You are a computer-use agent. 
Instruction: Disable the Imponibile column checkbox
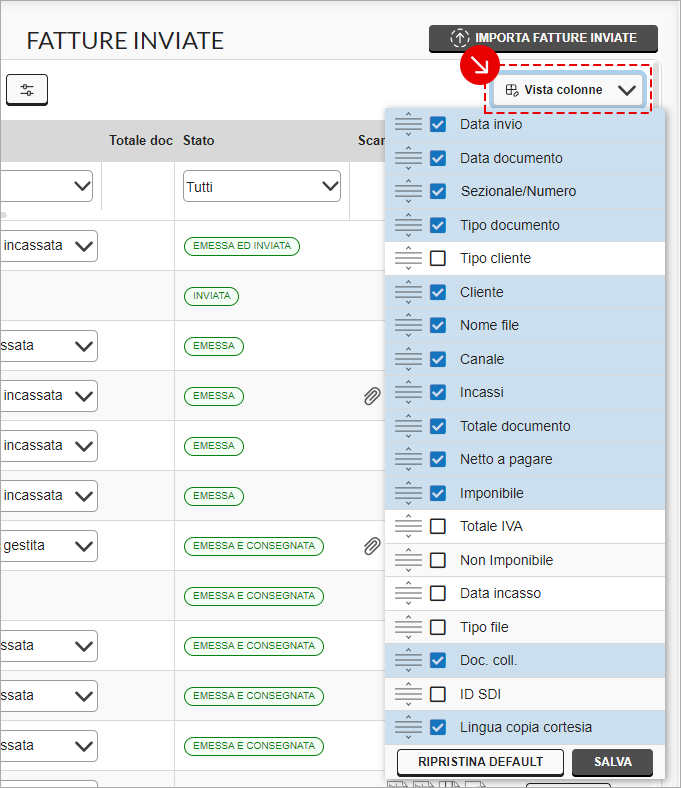pyautogui.click(x=438, y=493)
